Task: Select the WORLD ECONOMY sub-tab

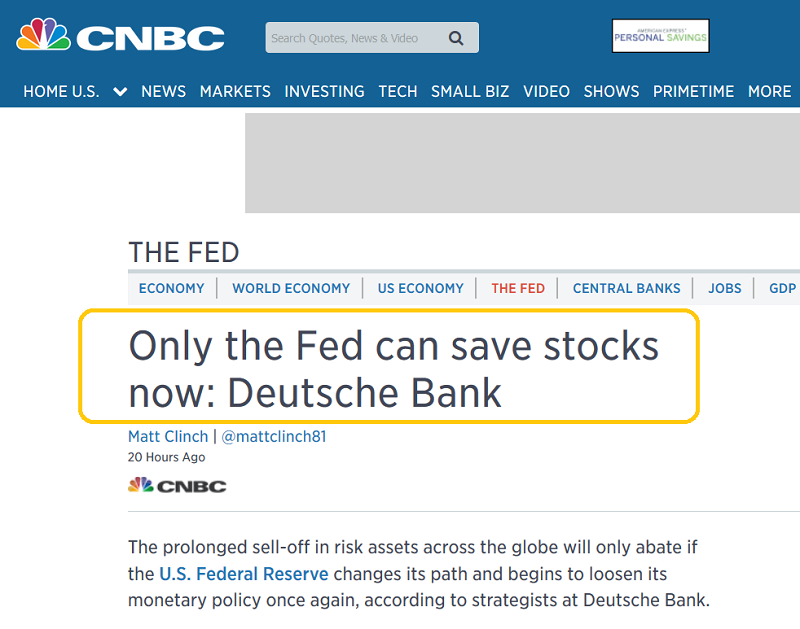Action: click(x=291, y=288)
